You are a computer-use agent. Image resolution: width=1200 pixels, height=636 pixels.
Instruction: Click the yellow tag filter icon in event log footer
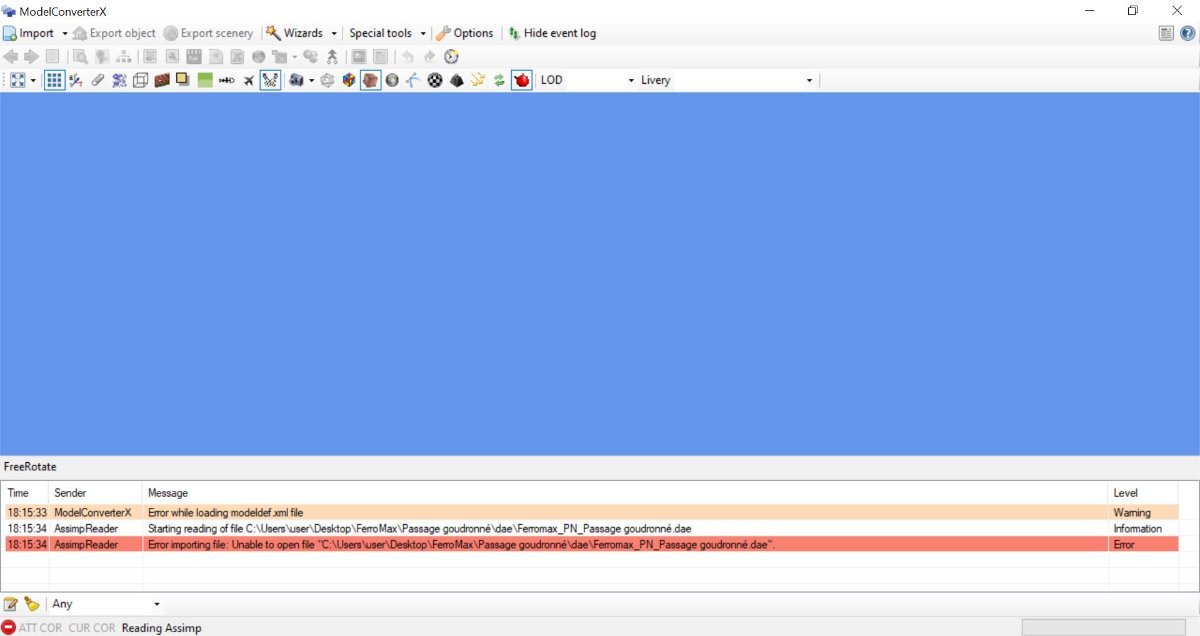click(x=31, y=604)
